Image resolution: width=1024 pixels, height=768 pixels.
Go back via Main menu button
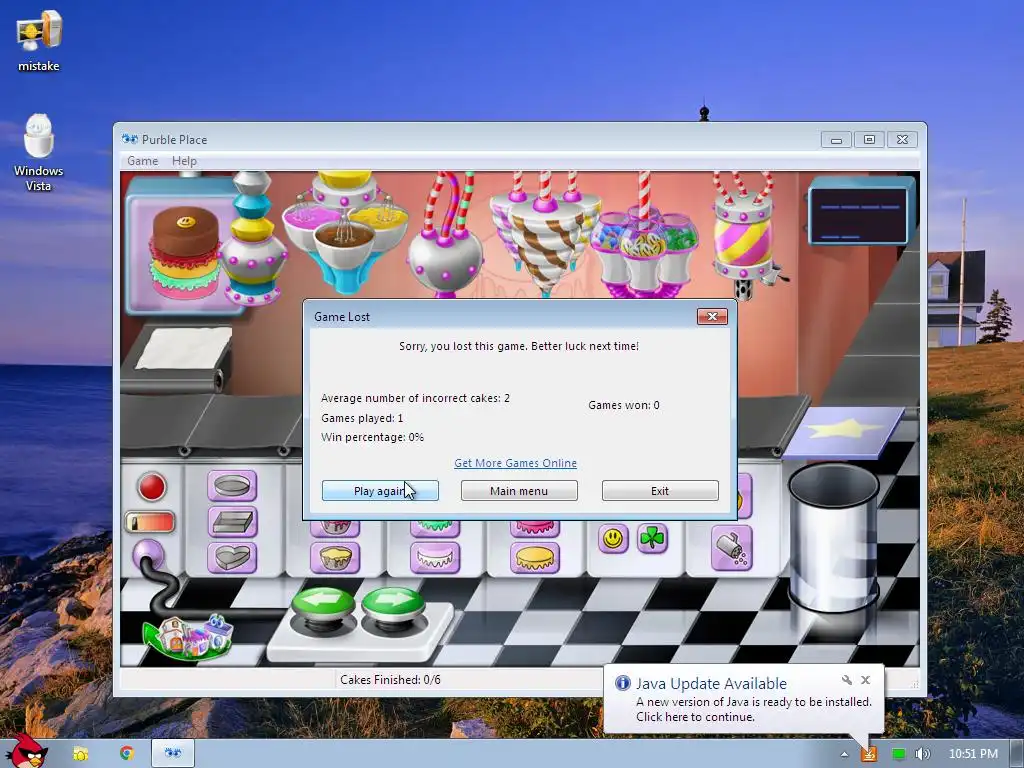coord(519,490)
